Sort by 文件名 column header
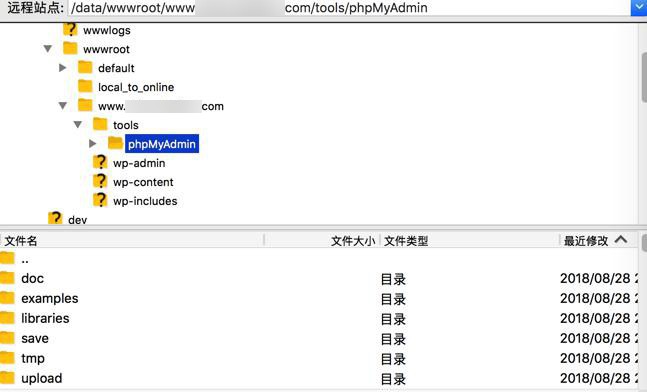The height and width of the screenshot is (392, 647). point(132,241)
